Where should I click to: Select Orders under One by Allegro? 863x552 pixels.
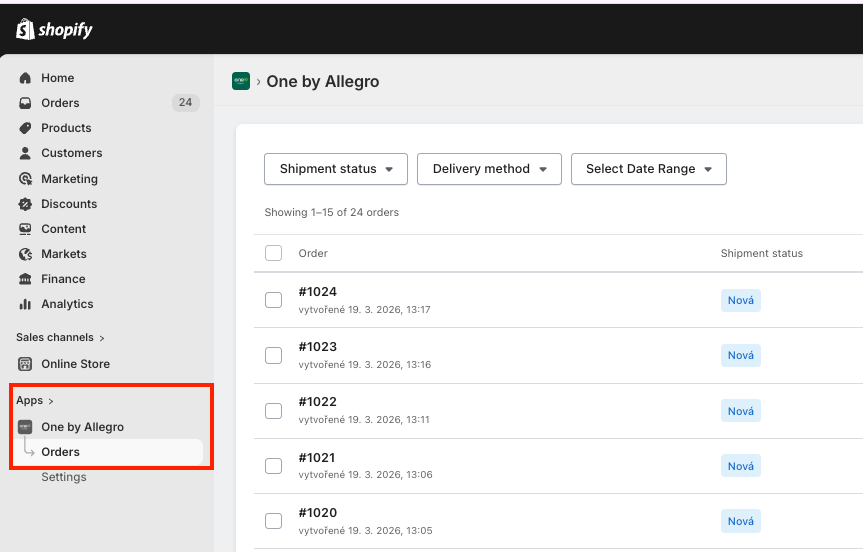[61, 452]
